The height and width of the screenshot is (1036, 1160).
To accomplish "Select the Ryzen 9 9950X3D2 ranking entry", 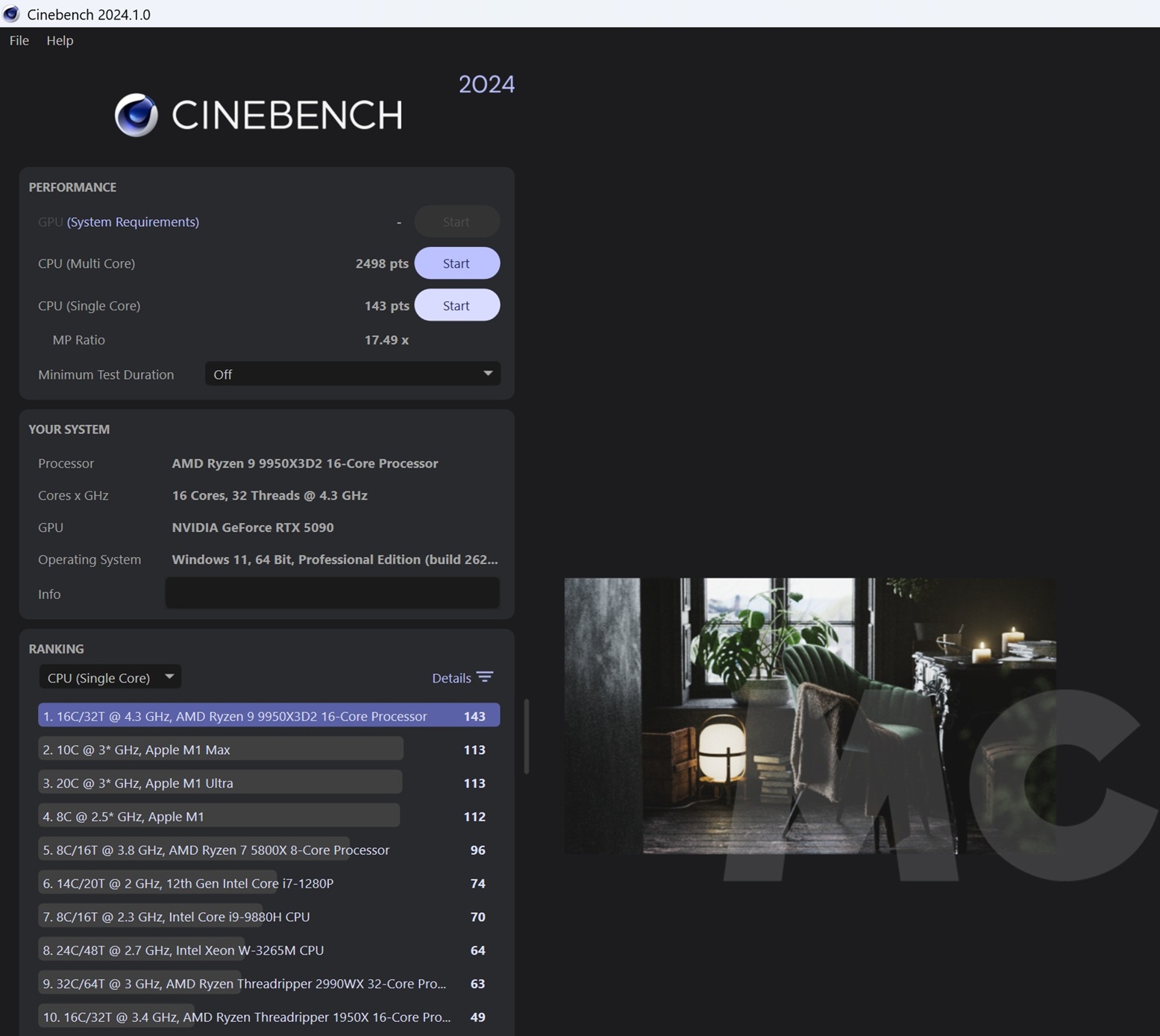I will pyautogui.click(x=269, y=716).
